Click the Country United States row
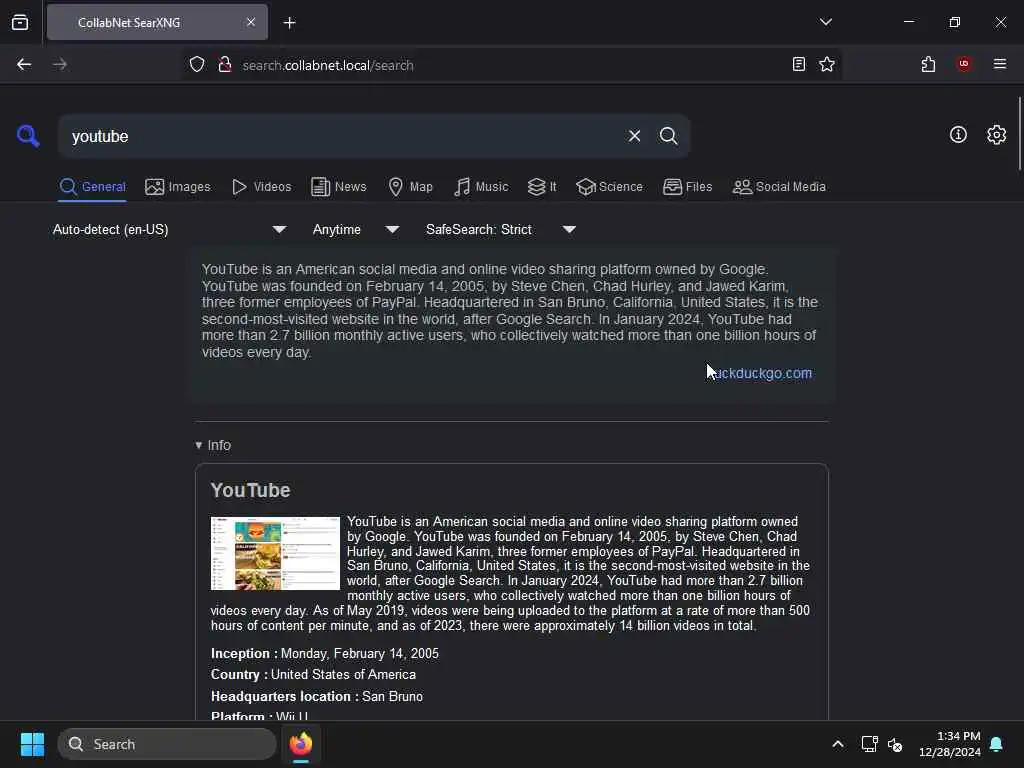This screenshot has height=768, width=1024. point(313,675)
